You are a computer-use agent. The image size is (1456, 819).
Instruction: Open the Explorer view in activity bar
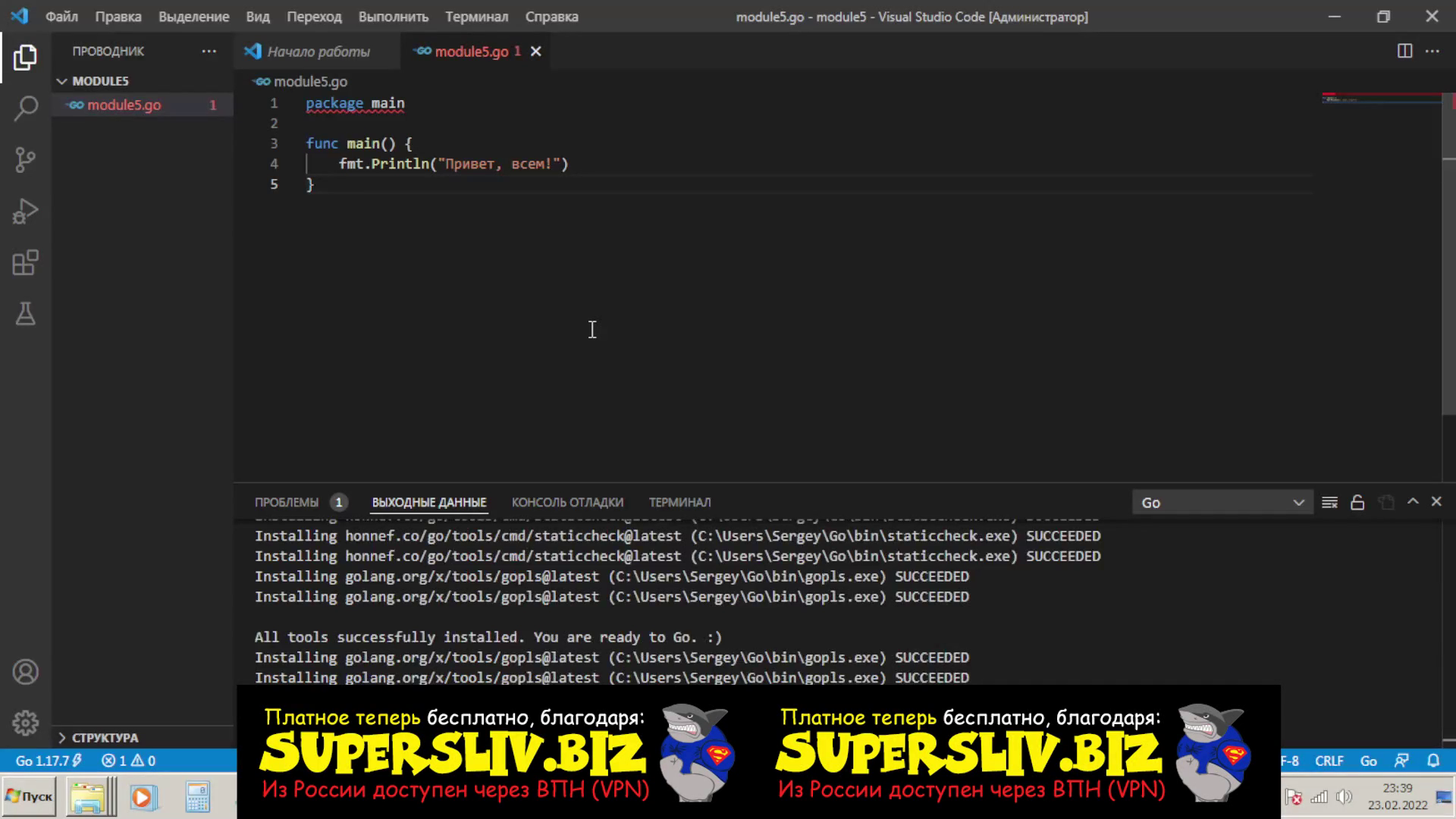[25, 57]
